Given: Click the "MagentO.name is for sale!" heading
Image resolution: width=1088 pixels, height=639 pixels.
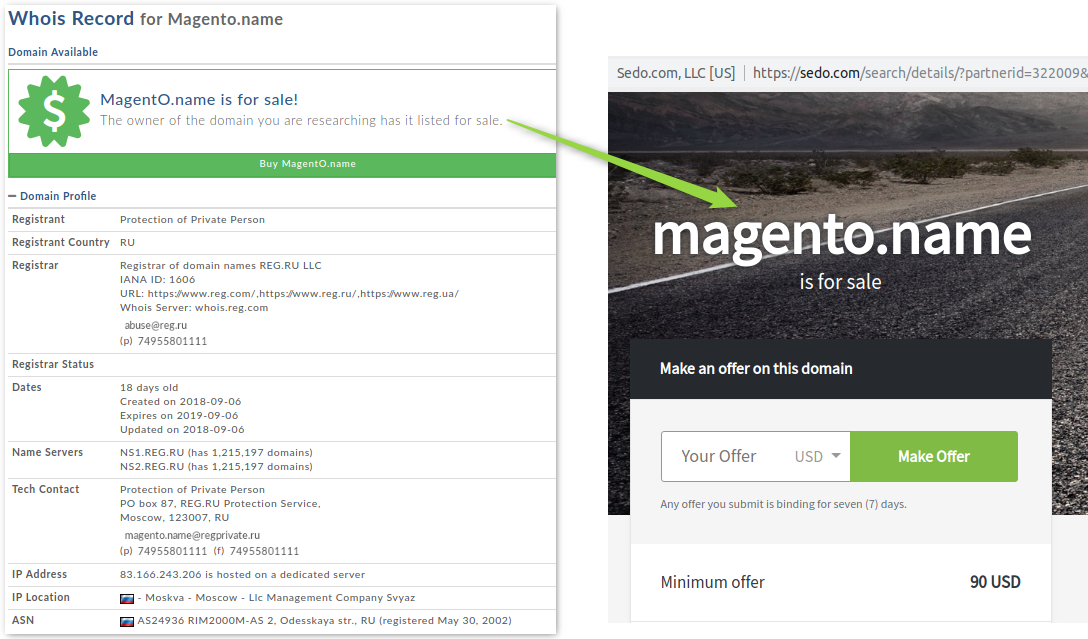Looking at the screenshot, I should click(x=199, y=99).
